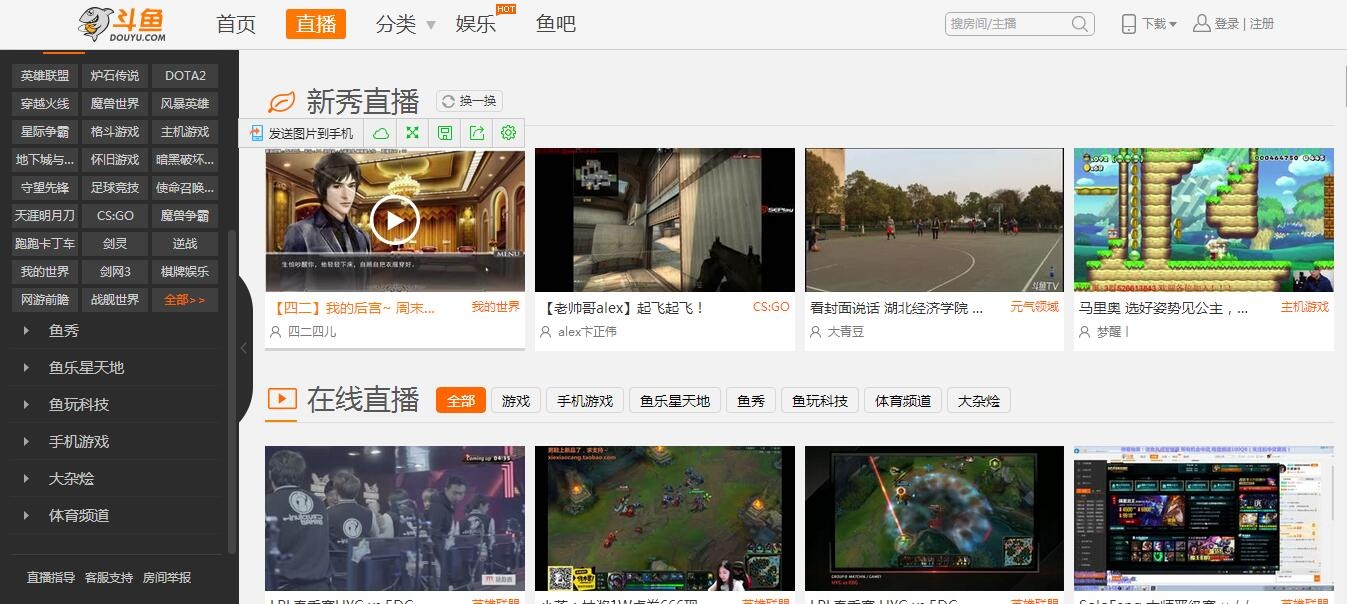
Task: Click the 守望先锋 game tag
Action: click(x=45, y=188)
